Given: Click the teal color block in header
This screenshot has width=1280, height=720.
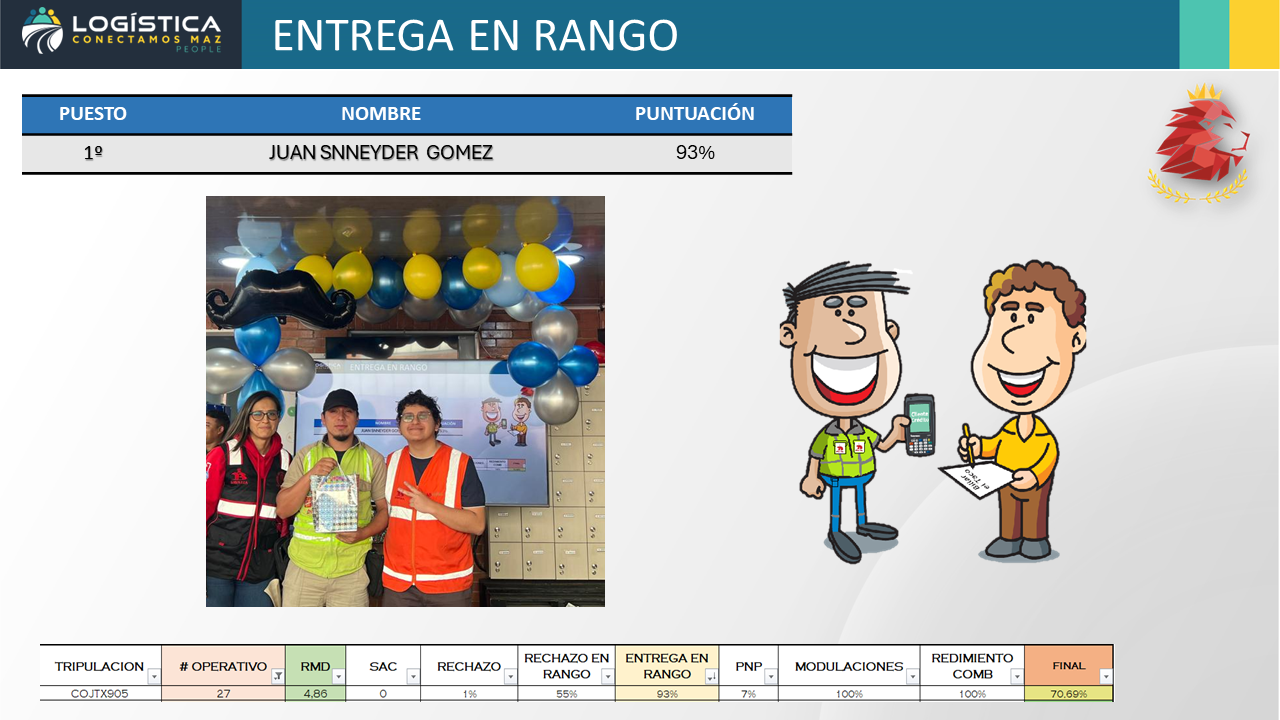Looking at the screenshot, I should tap(1204, 34).
